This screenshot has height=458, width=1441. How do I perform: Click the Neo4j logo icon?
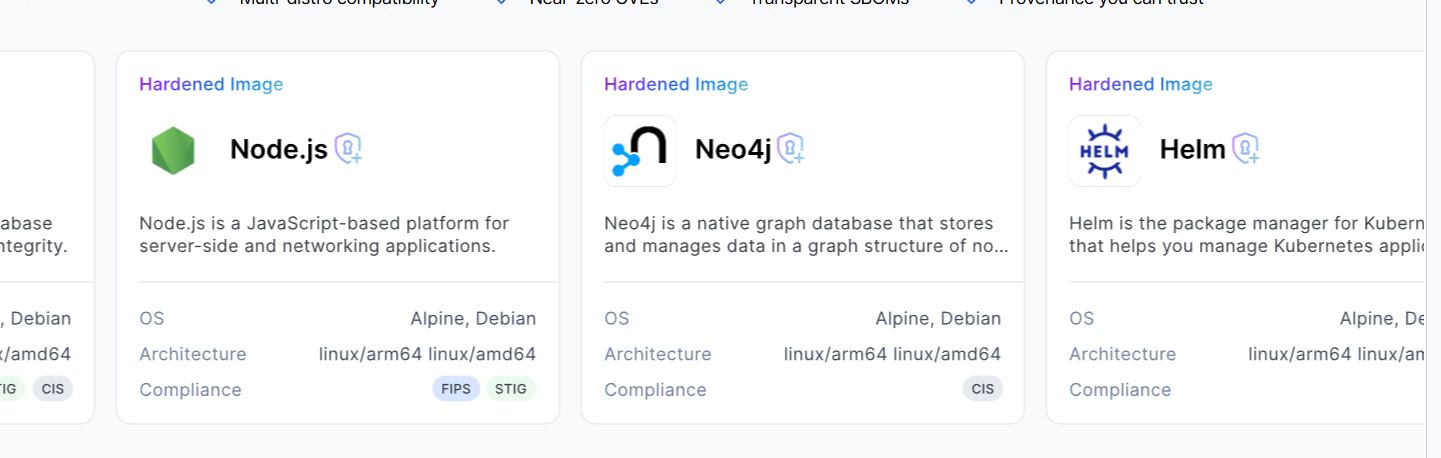(x=640, y=151)
